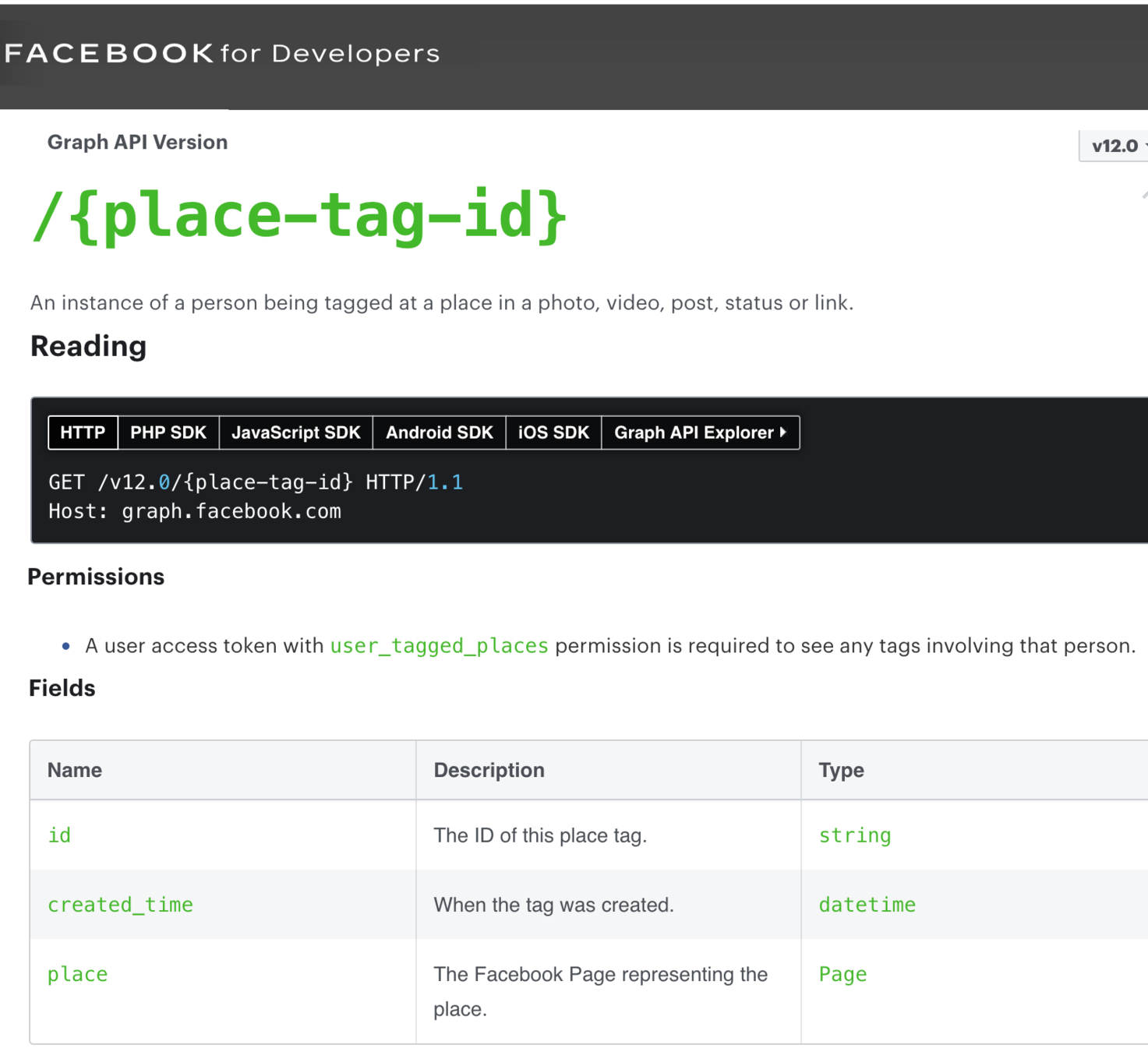The image size is (1148, 1052).
Task: Click the created_time field name
Action: tap(120, 905)
